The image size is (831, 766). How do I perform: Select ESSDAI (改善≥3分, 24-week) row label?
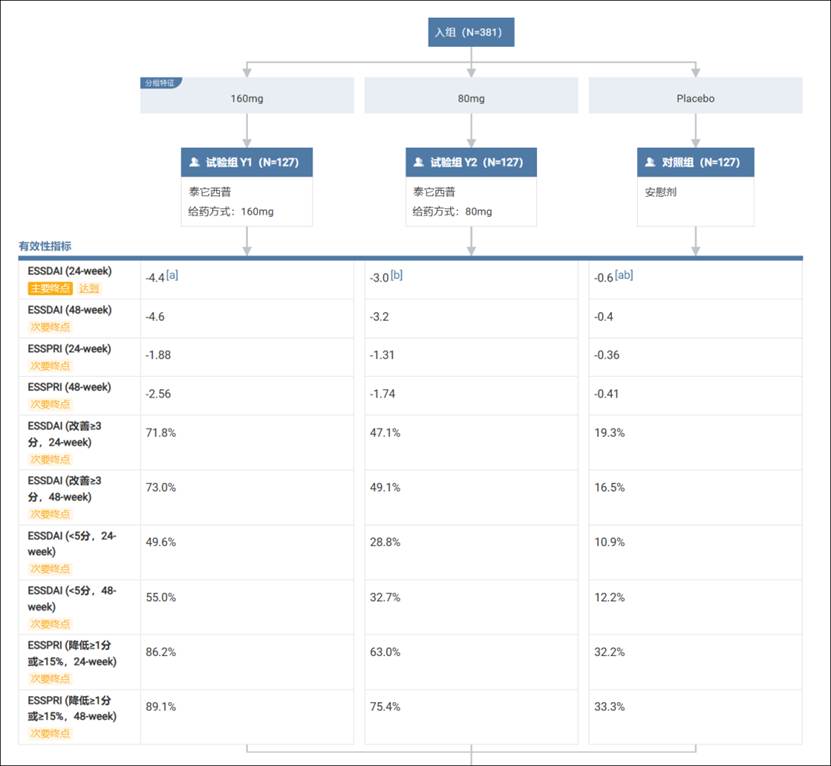pos(65,434)
